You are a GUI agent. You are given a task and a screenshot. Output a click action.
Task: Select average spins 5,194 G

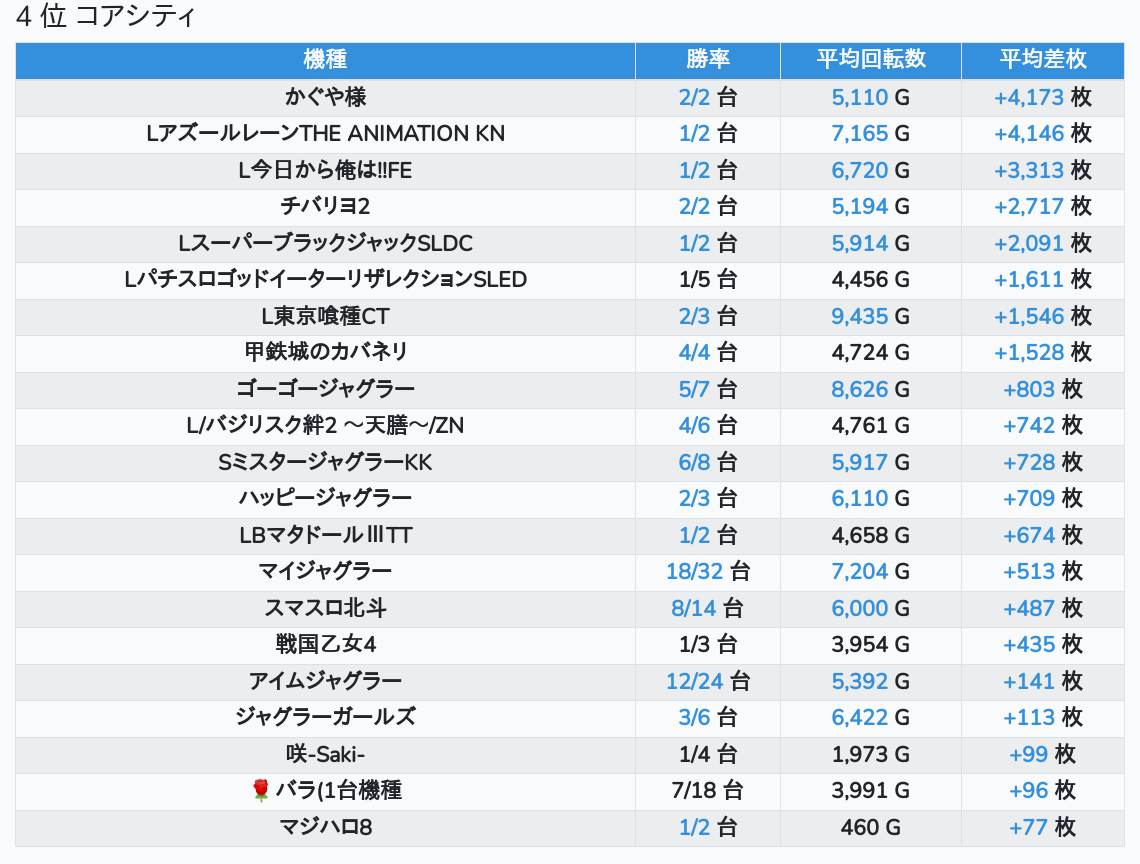pyautogui.click(x=870, y=207)
